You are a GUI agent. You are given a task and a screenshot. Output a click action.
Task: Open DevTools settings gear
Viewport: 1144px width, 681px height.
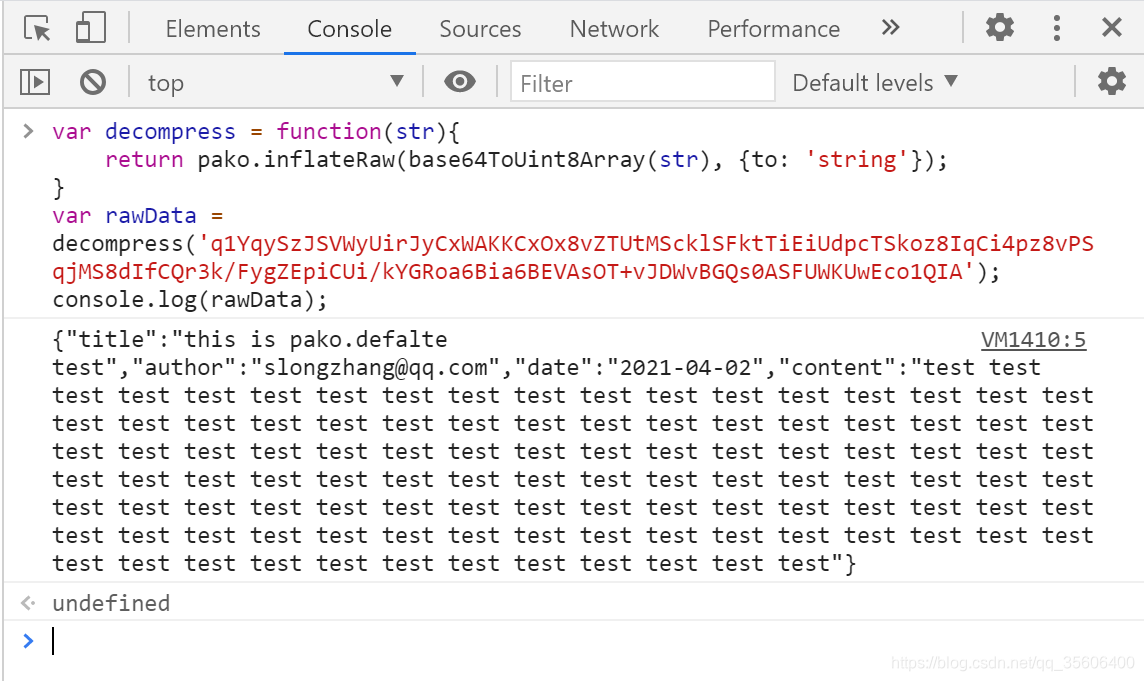click(1000, 28)
